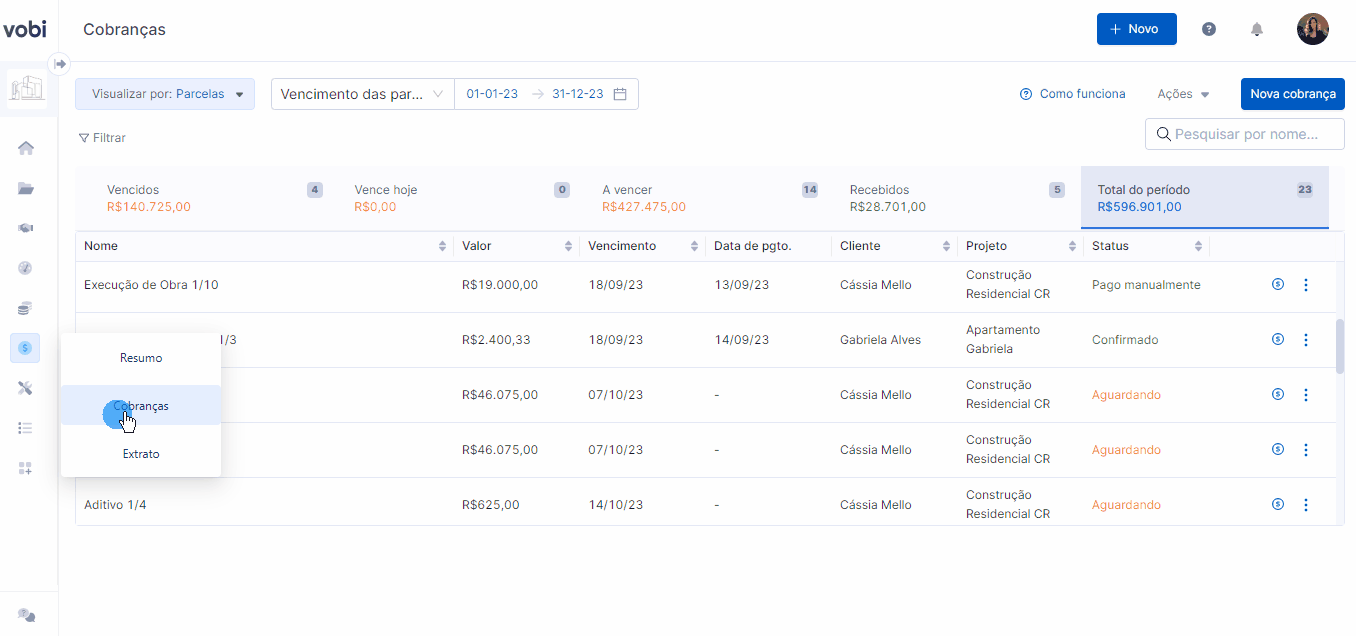Click the add-apps grid icon in sidebar
1356x636 pixels.
coord(26,468)
